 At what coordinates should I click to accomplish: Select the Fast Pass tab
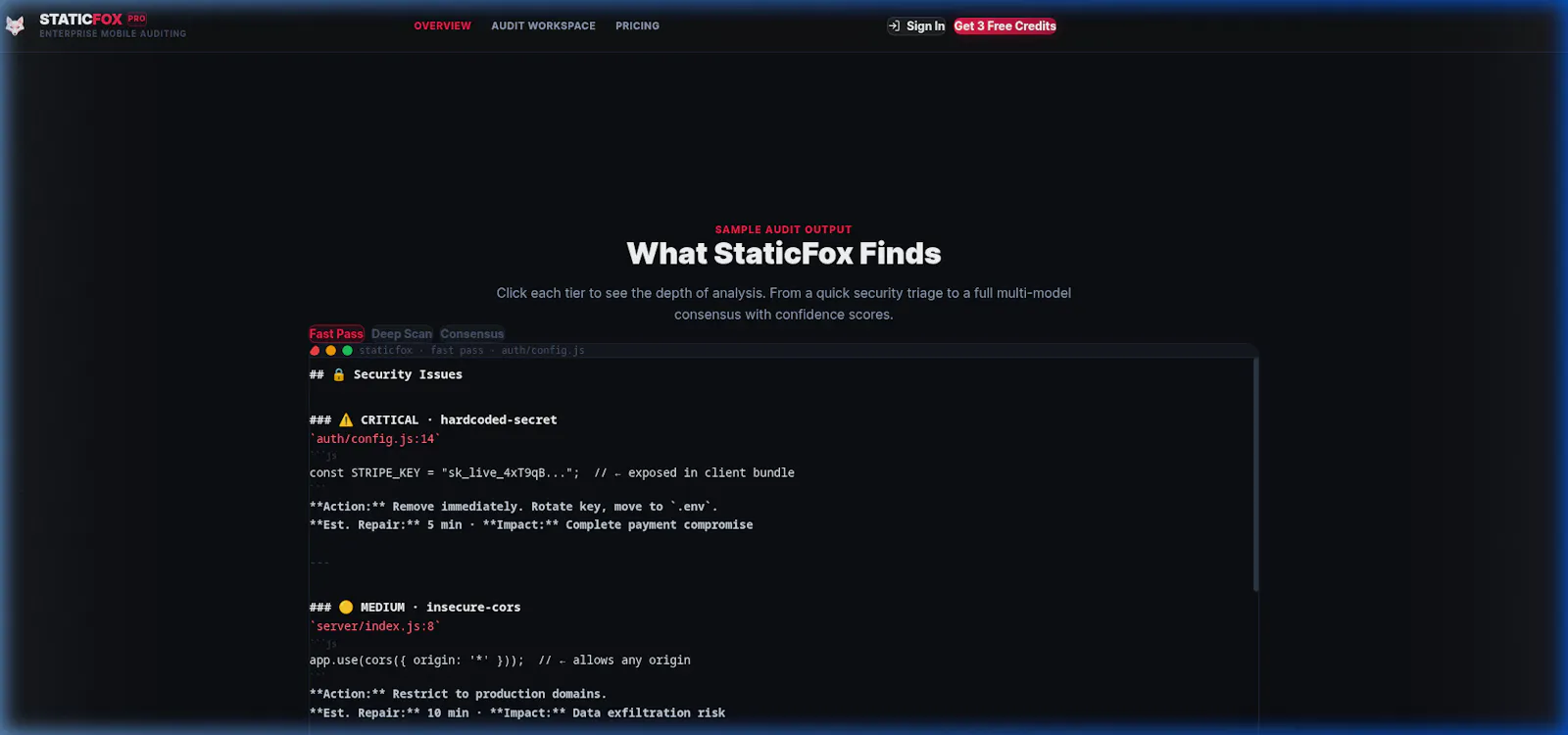(x=336, y=334)
